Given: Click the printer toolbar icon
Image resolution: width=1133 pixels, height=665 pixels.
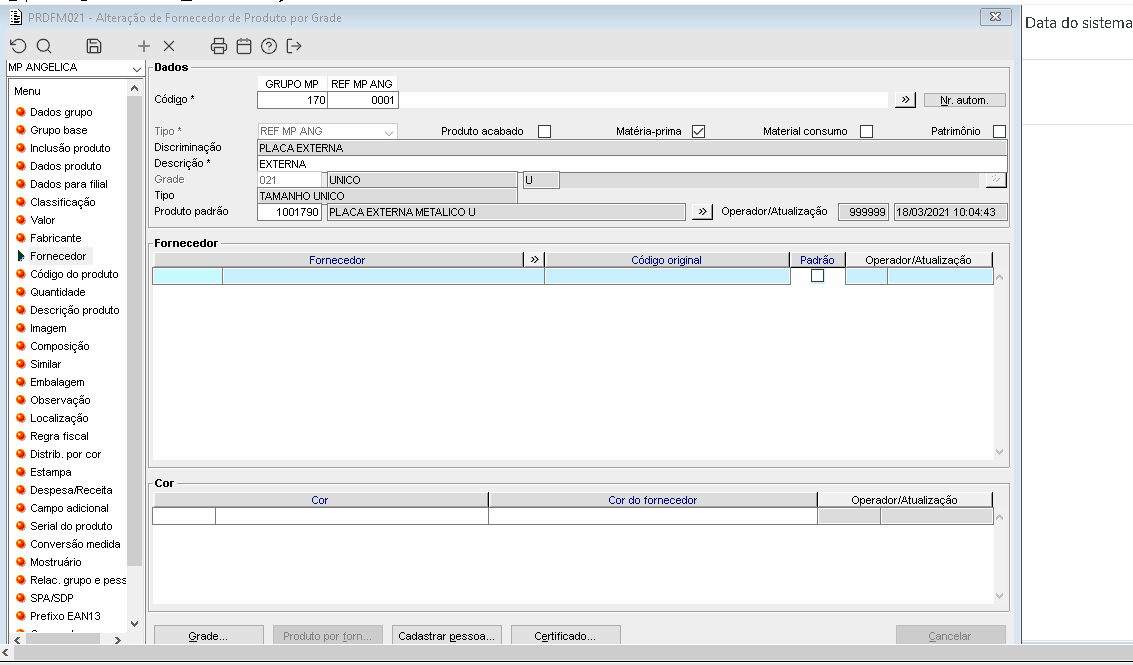Looking at the screenshot, I should [219, 46].
